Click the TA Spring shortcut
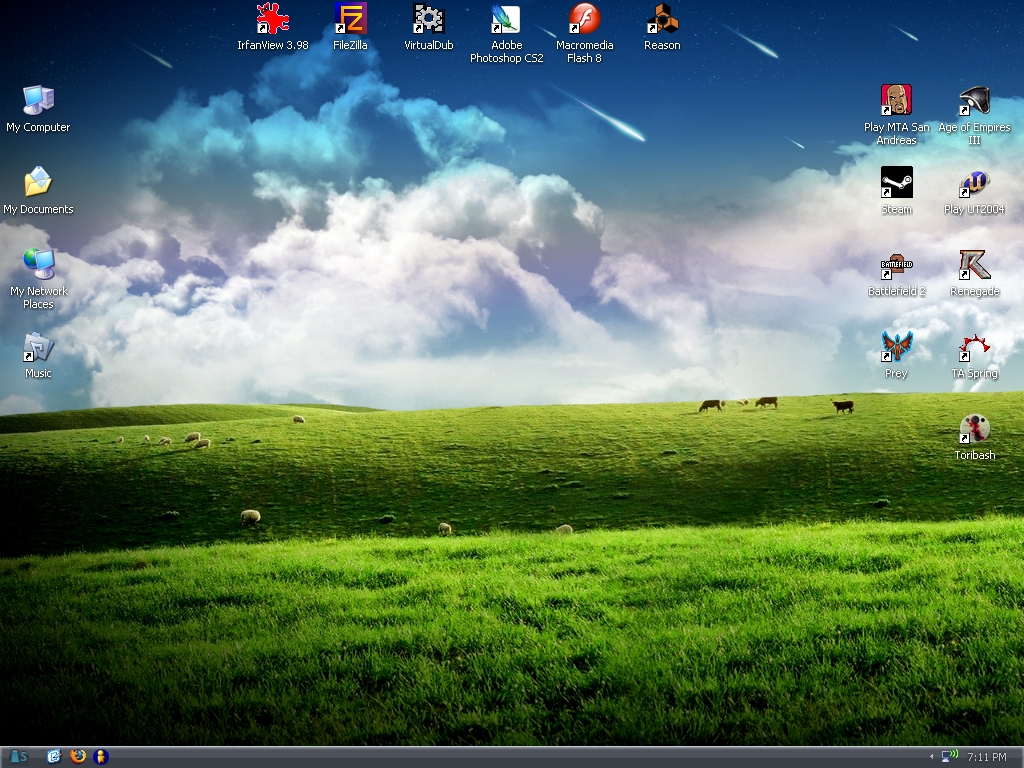Image resolution: width=1024 pixels, height=768 pixels. pos(974,347)
